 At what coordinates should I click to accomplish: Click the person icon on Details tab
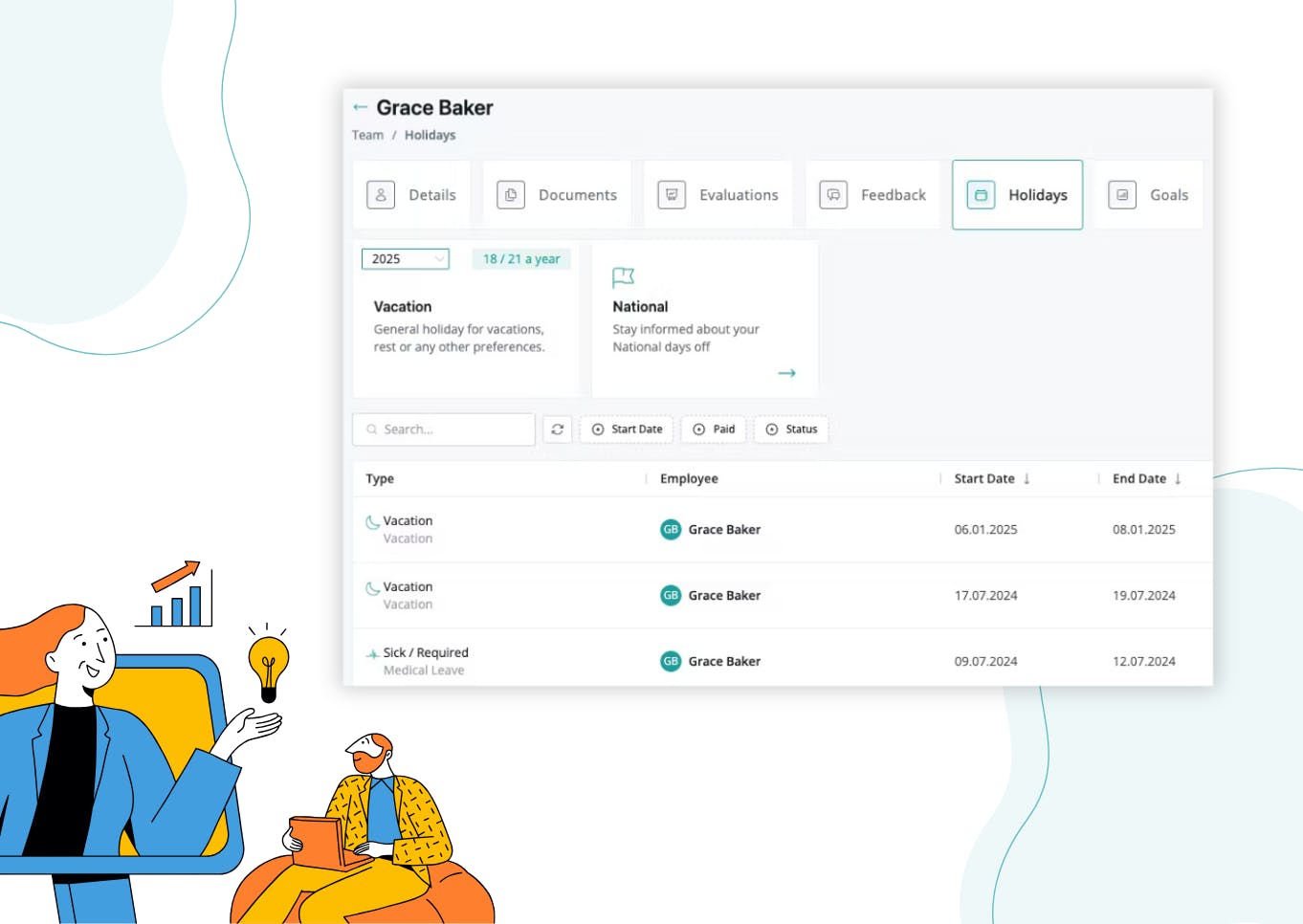tap(381, 195)
